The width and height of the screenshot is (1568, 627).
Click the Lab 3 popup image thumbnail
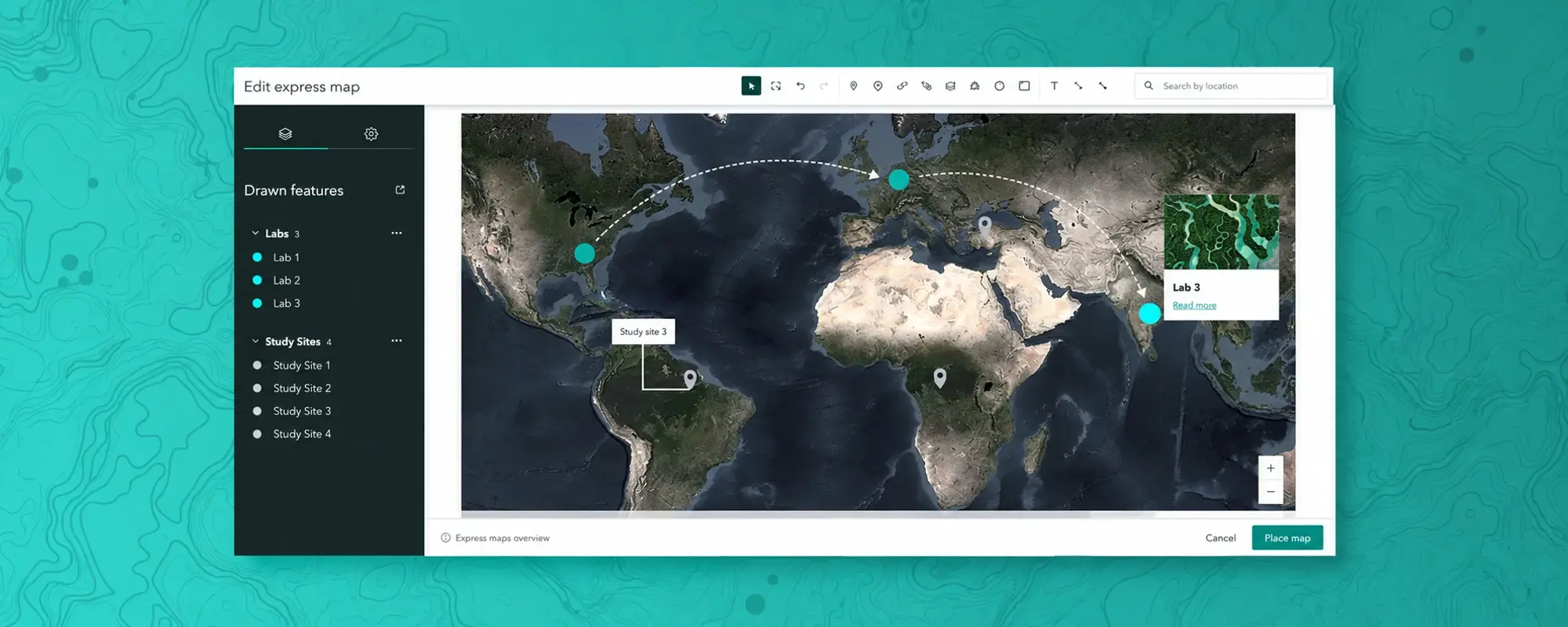tap(1221, 232)
